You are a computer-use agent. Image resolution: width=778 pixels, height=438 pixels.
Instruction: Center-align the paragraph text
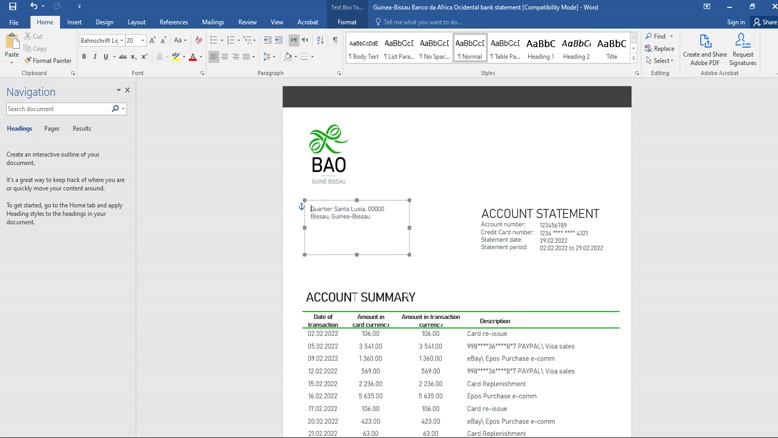pos(225,57)
